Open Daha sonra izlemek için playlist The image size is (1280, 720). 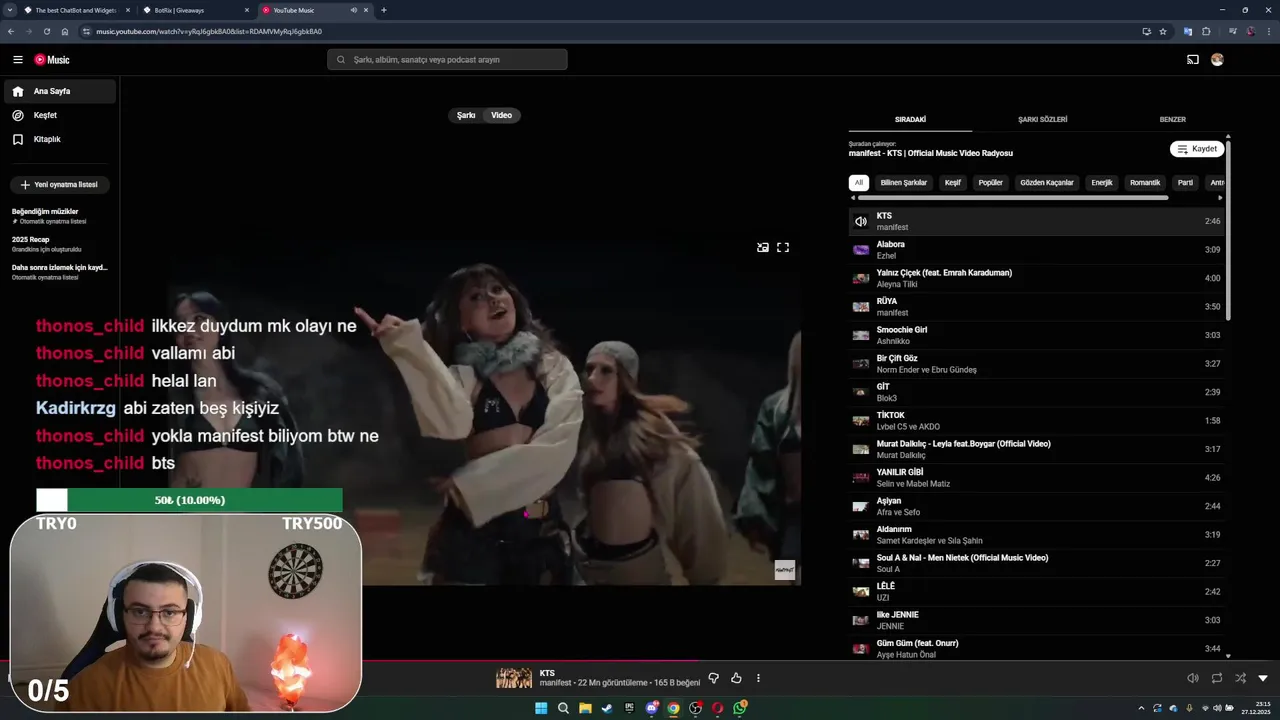tap(59, 272)
